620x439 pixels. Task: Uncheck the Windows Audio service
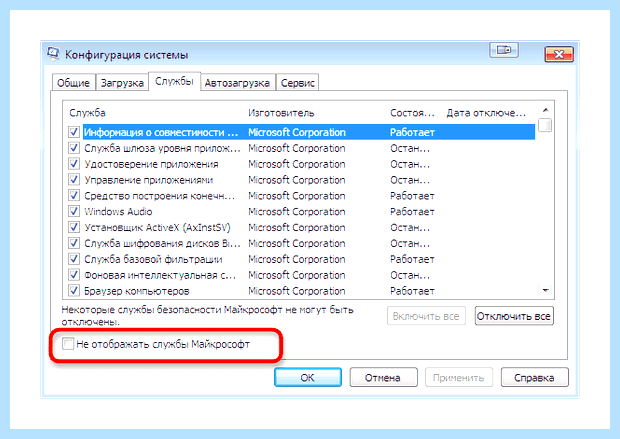pos(74,211)
